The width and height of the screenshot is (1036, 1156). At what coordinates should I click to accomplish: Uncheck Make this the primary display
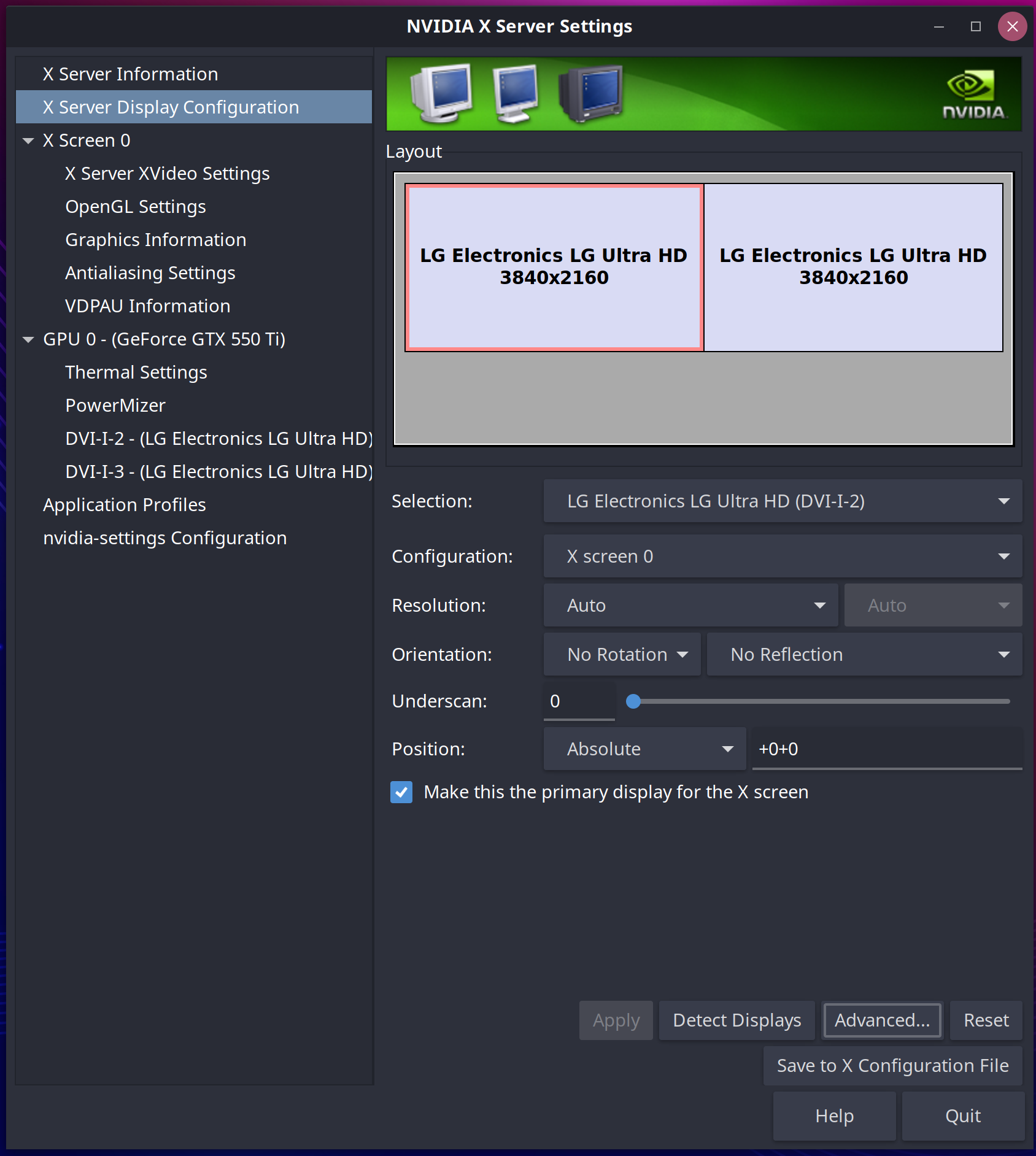tap(401, 792)
